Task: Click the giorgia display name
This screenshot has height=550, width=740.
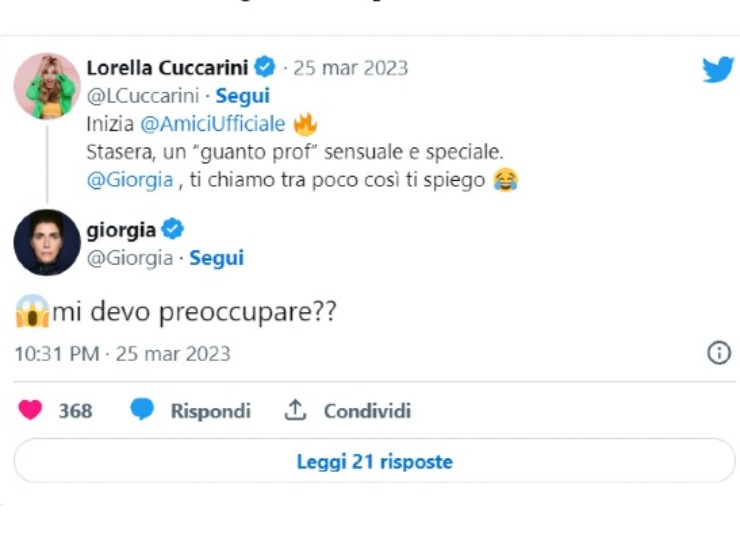Action: coord(121,231)
